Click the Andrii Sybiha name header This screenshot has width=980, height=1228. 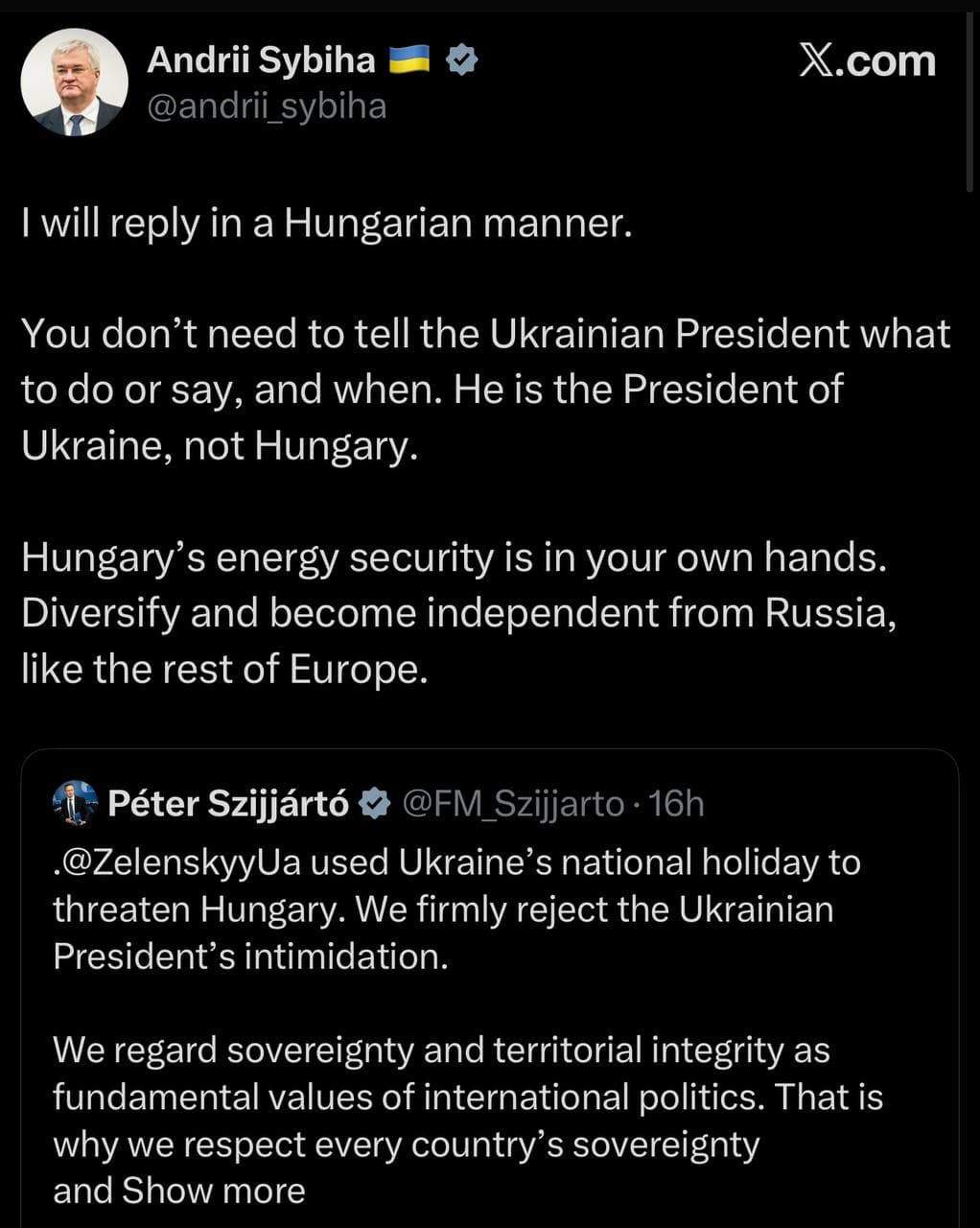click(261, 59)
